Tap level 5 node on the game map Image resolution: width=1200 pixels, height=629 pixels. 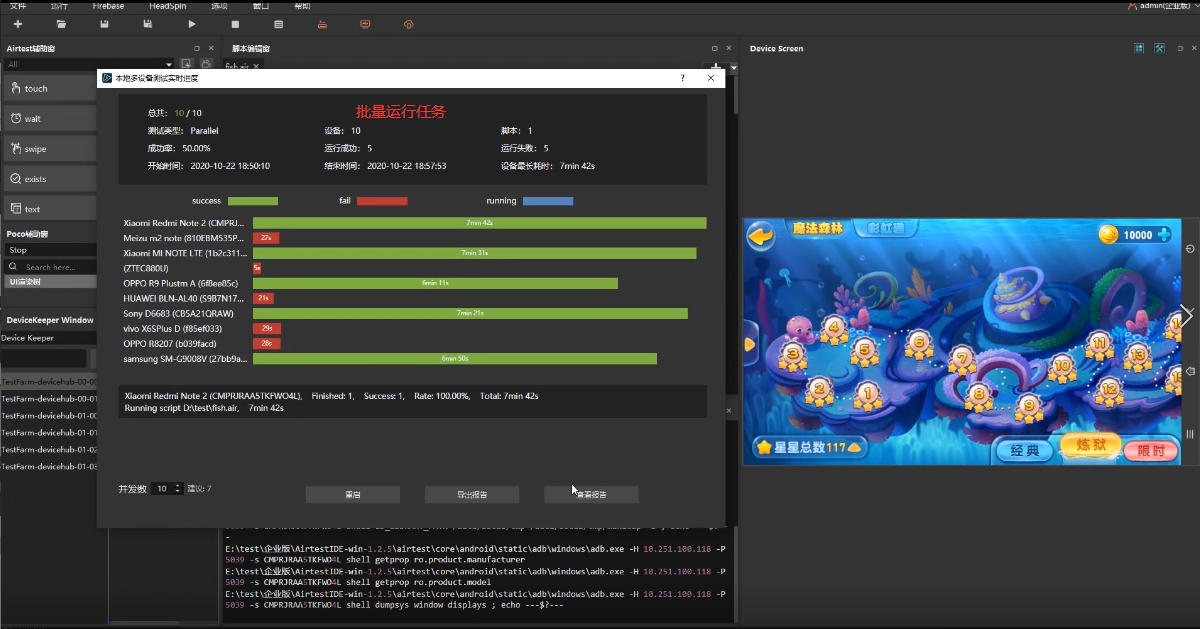[x=865, y=350]
